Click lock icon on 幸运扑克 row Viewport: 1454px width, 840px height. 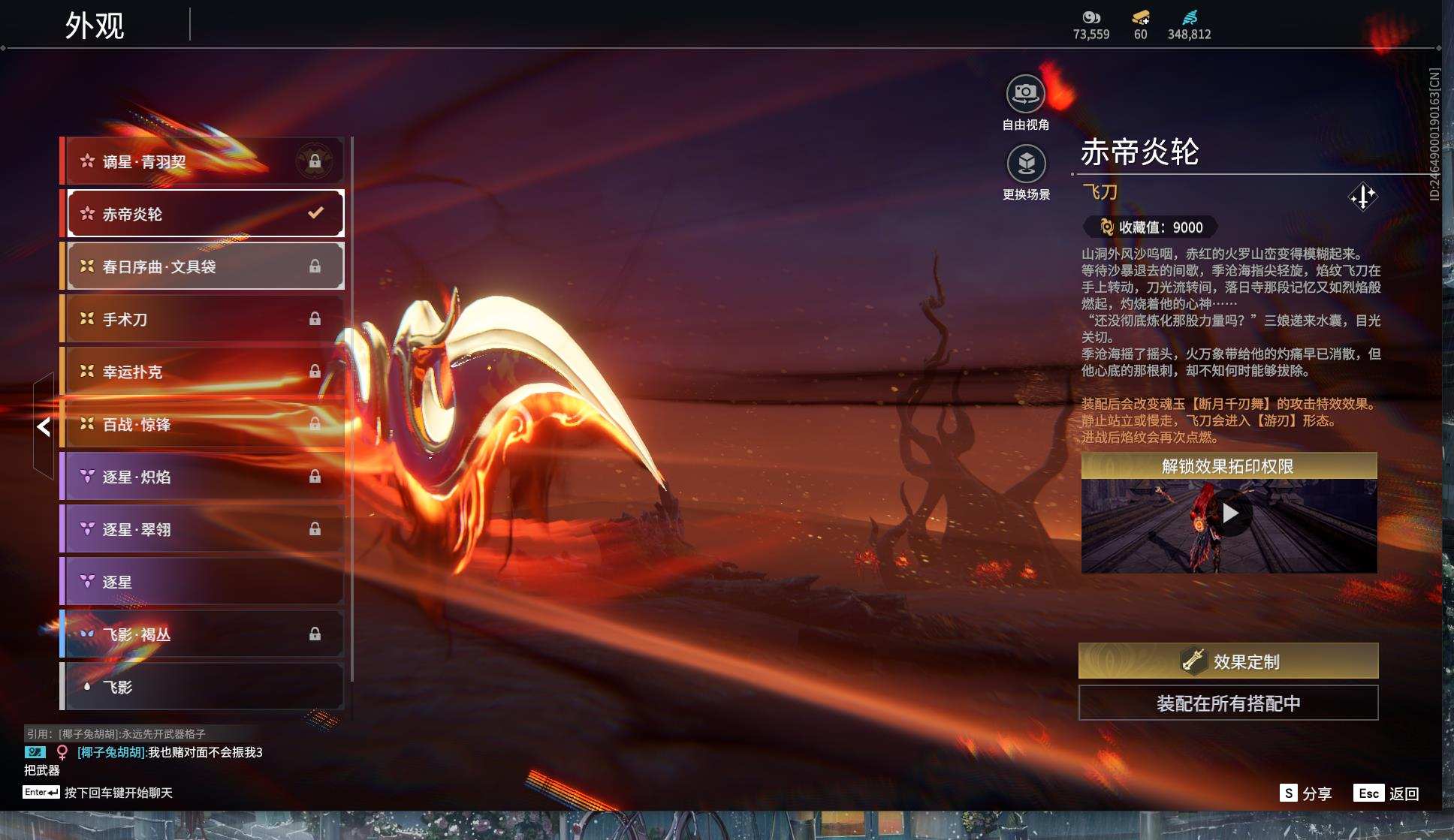(315, 371)
